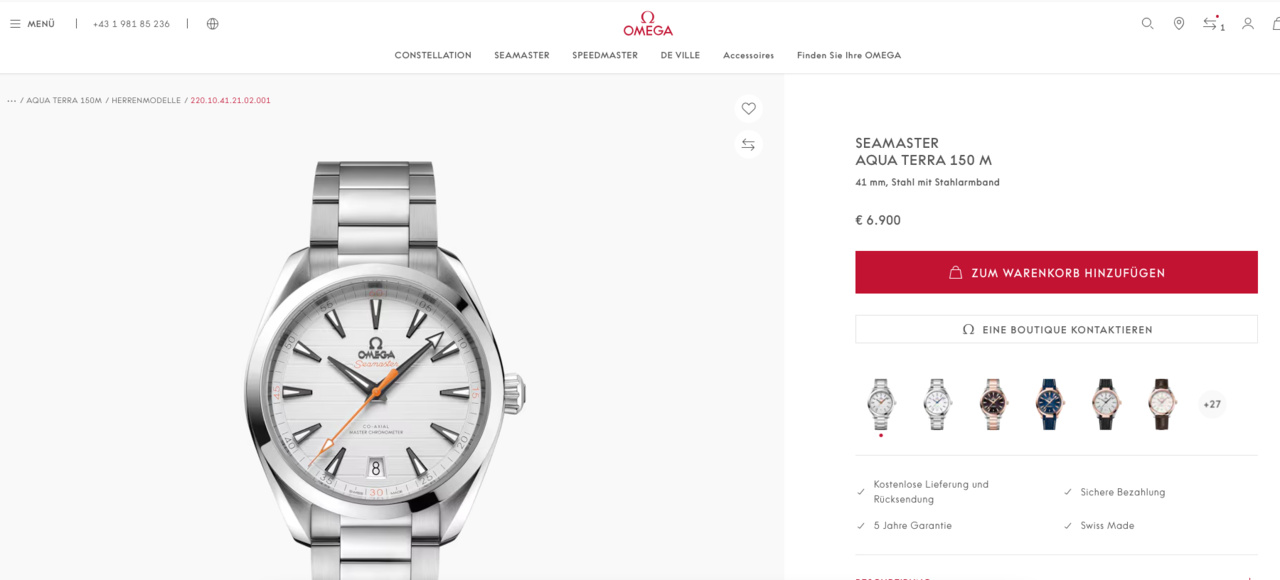
Task: Open the SEAMASTER navigation menu
Action: click(522, 56)
